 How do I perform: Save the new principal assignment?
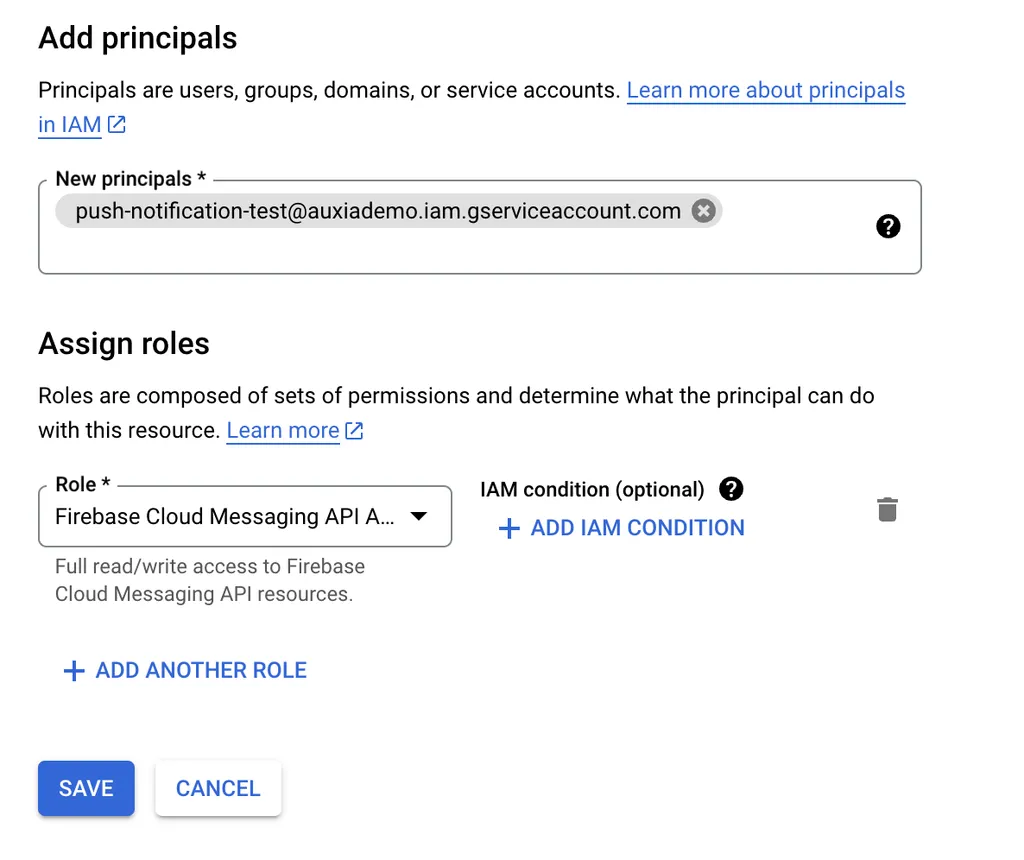[86, 788]
